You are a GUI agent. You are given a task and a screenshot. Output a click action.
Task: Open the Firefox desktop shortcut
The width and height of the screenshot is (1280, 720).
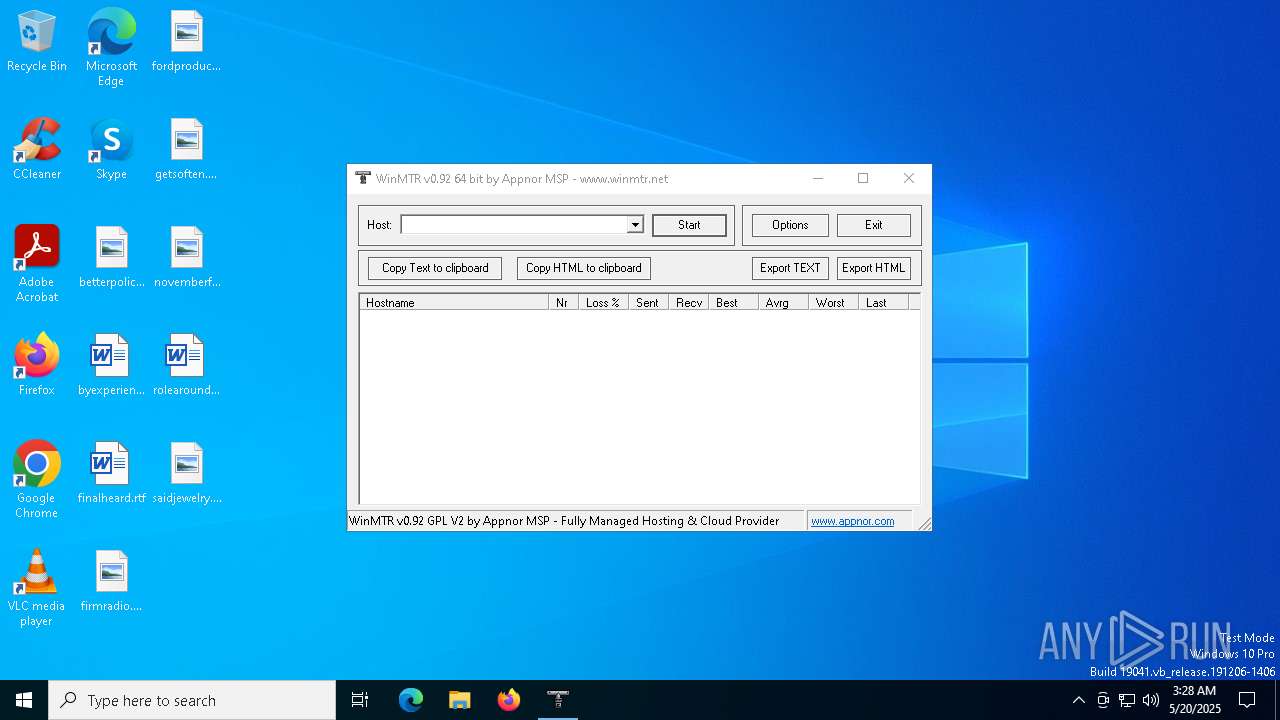(37, 366)
